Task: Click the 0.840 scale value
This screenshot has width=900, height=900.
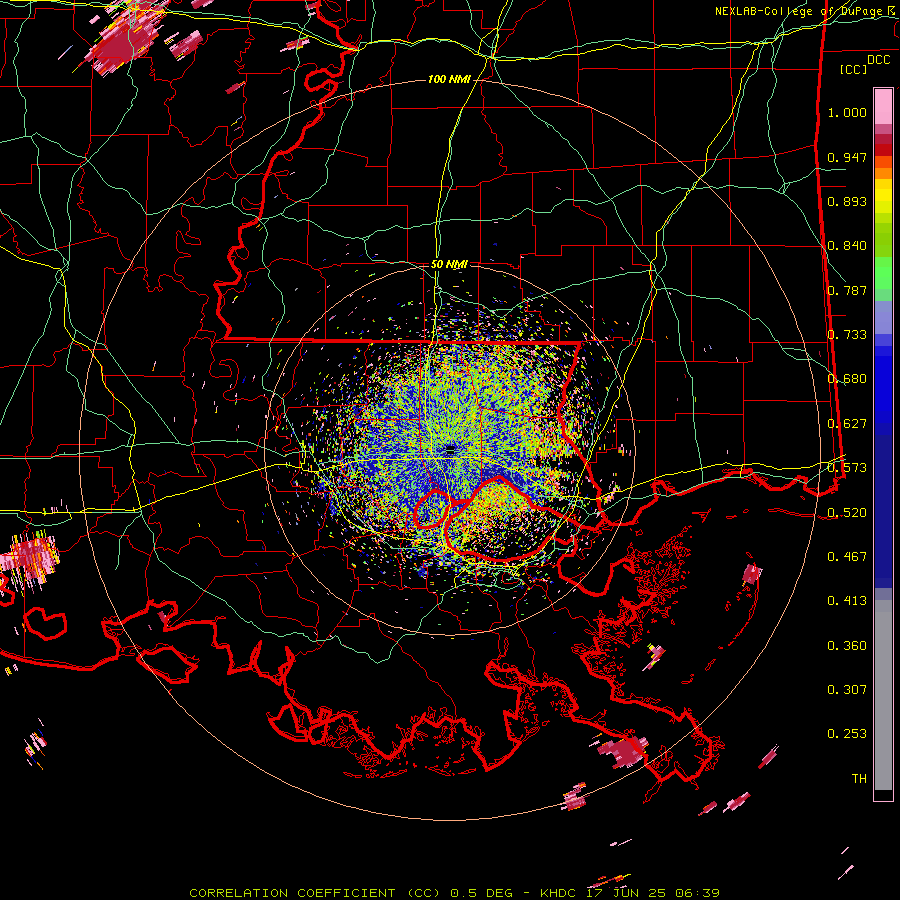Action: click(847, 246)
